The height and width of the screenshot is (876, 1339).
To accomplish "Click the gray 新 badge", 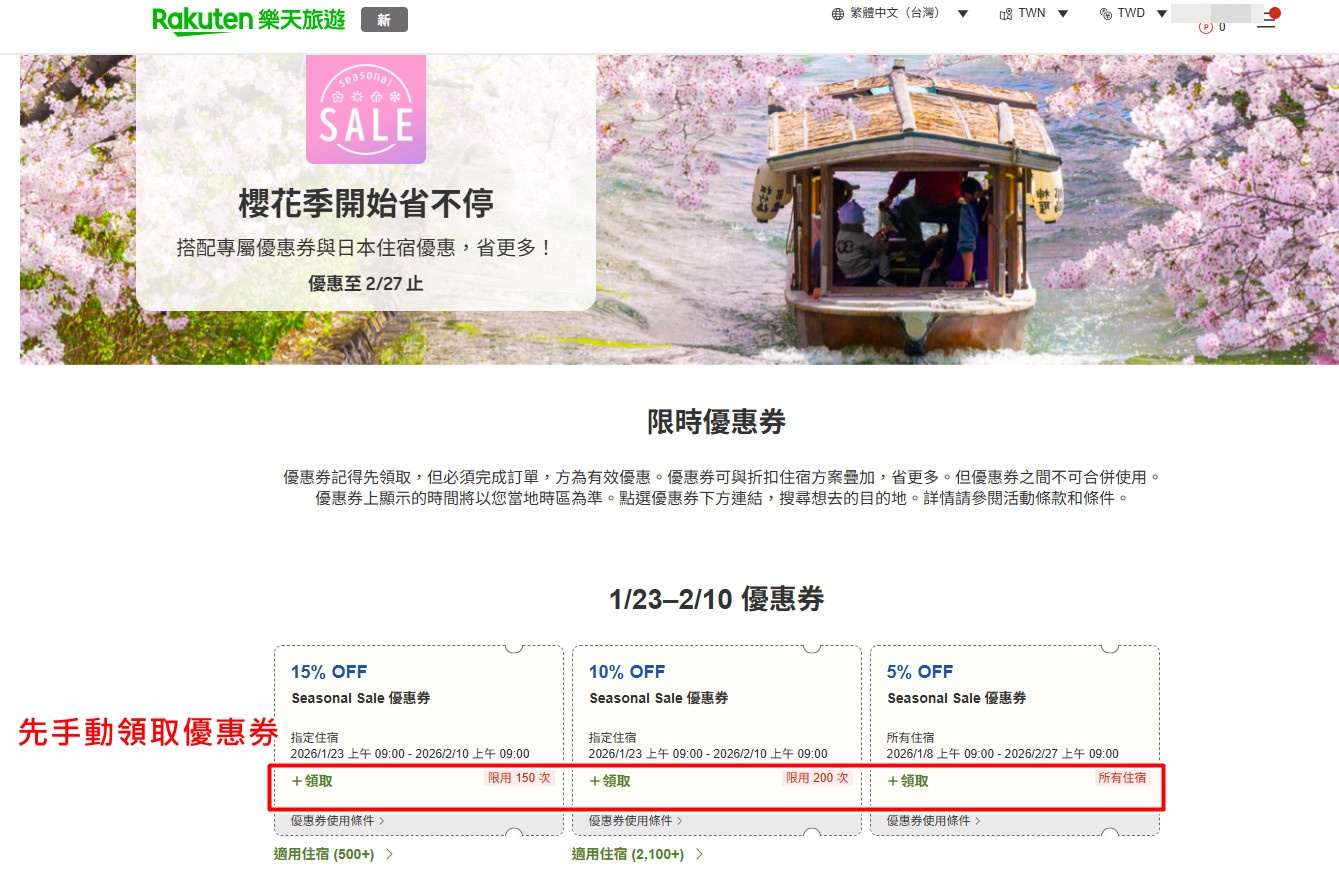I will click(x=384, y=20).
